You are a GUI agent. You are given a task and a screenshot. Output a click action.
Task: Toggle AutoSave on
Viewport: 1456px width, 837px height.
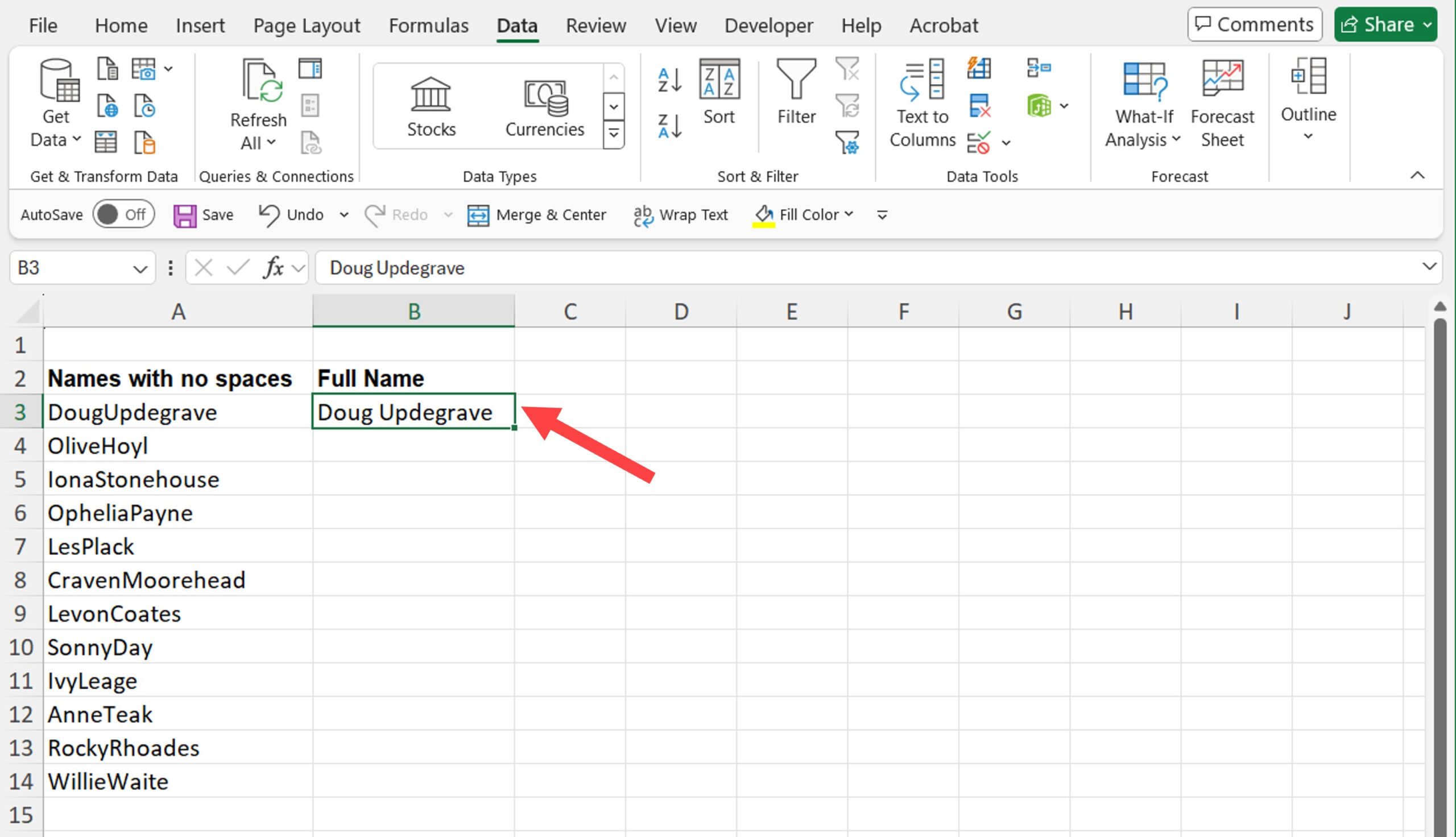(122, 214)
